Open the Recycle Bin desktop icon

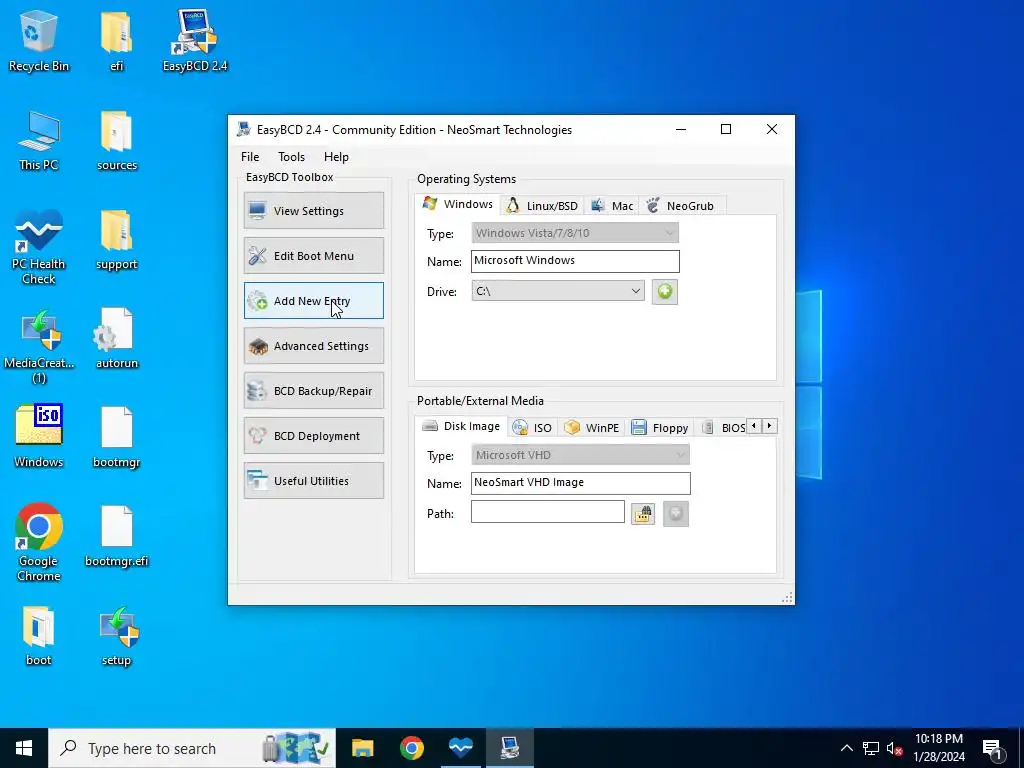pos(39,40)
